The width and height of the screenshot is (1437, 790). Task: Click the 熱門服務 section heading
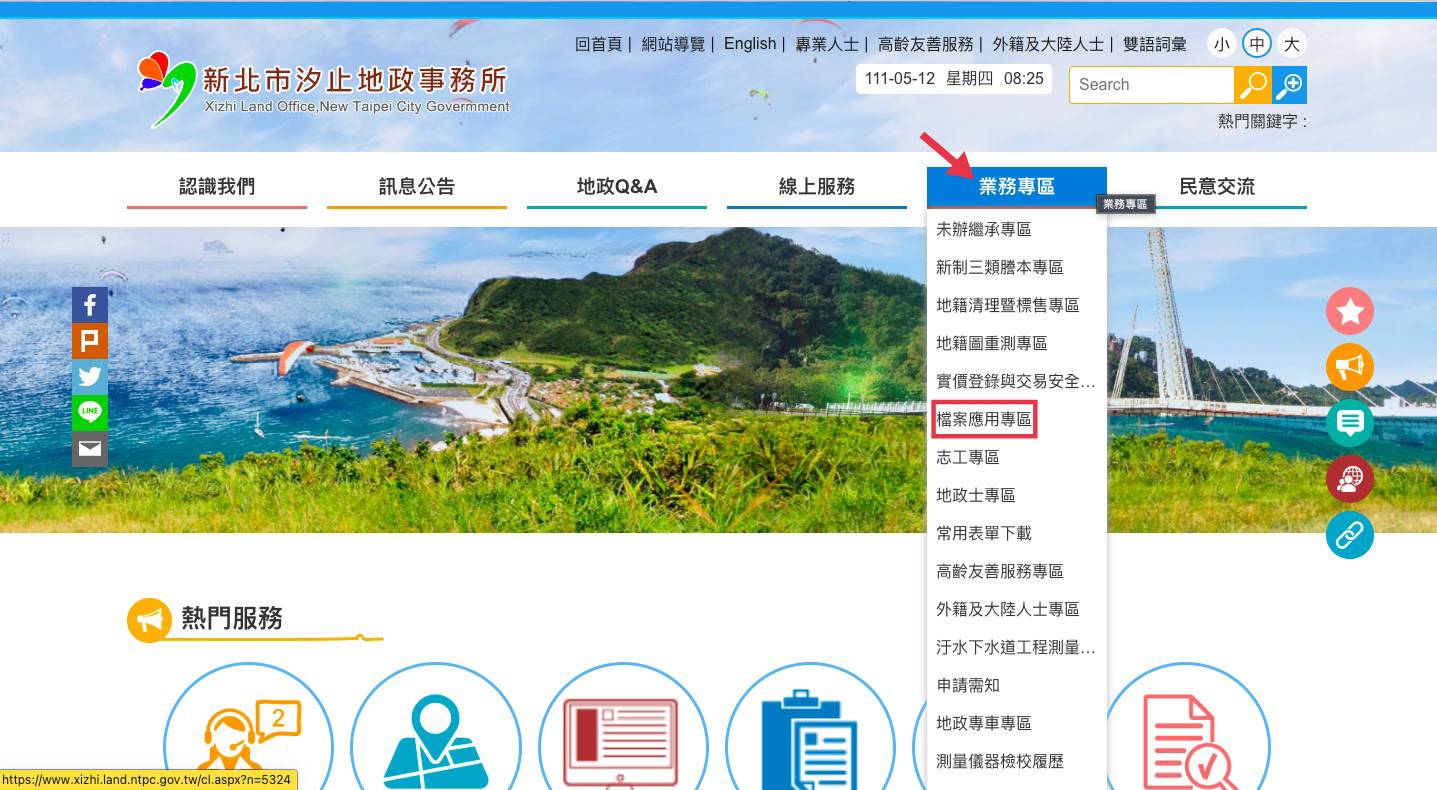(x=232, y=619)
